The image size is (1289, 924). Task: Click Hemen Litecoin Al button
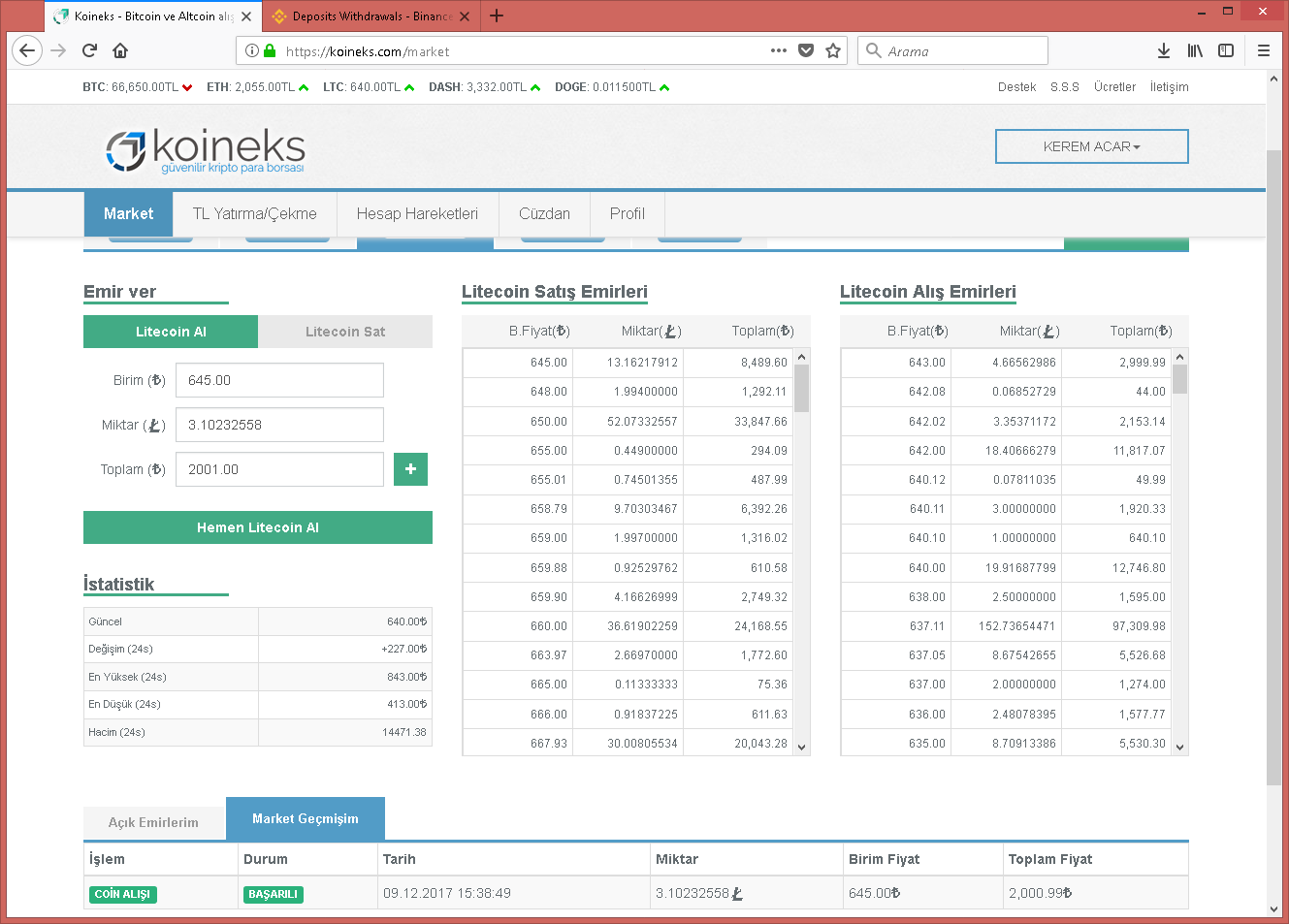pyautogui.click(x=258, y=527)
